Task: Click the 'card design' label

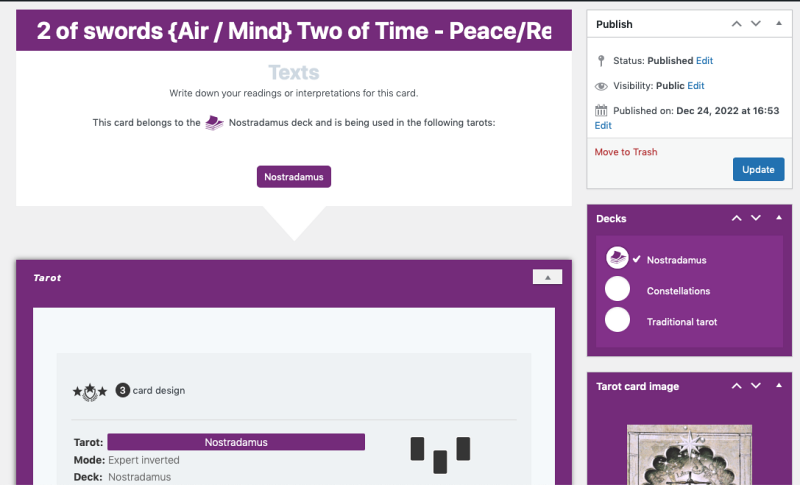Action: click(159, 391)
